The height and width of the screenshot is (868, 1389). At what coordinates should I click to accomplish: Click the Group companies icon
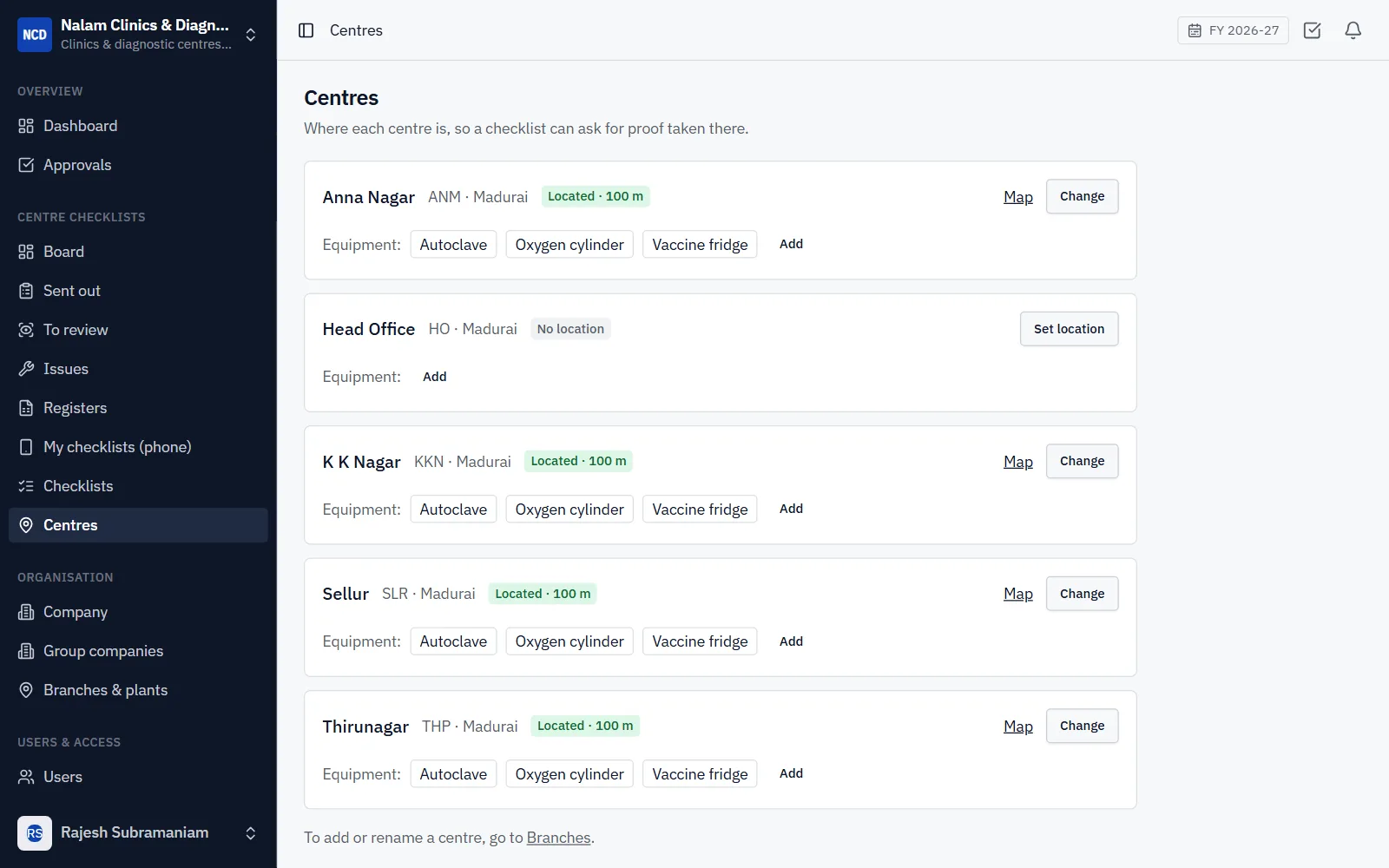(26, 651)
